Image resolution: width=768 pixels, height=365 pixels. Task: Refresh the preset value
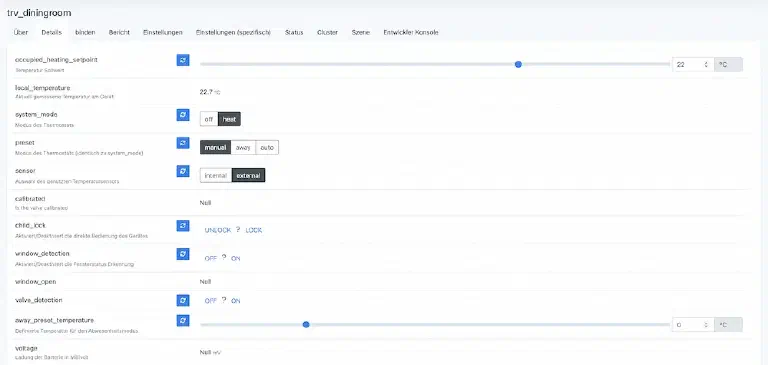click(x=183, y=143)
